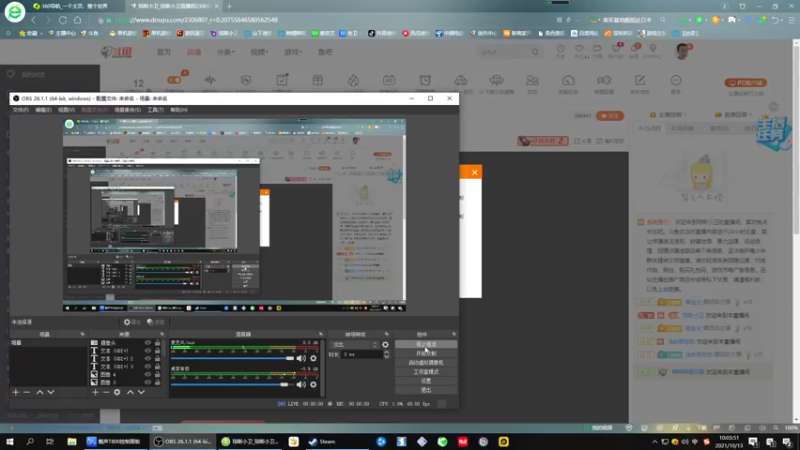Expand the 游戏 menu in the Douyu navigation
Screen dimensions: 800x450
point(293,52)
